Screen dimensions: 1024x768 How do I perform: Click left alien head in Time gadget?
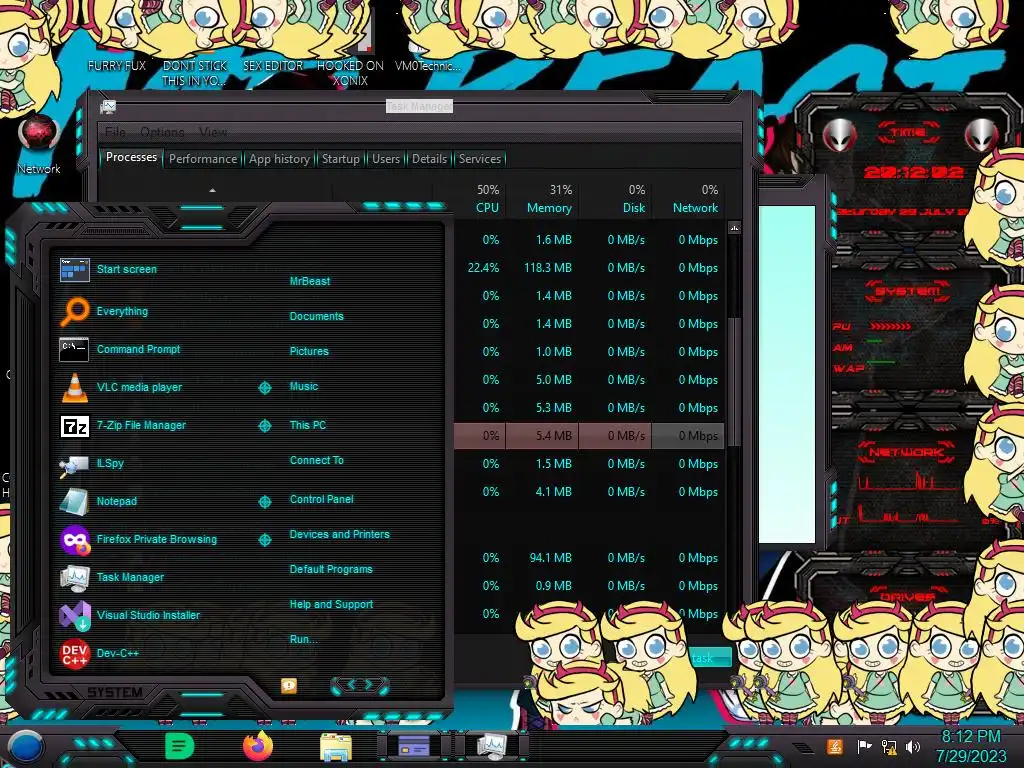[x=839, y=136]
